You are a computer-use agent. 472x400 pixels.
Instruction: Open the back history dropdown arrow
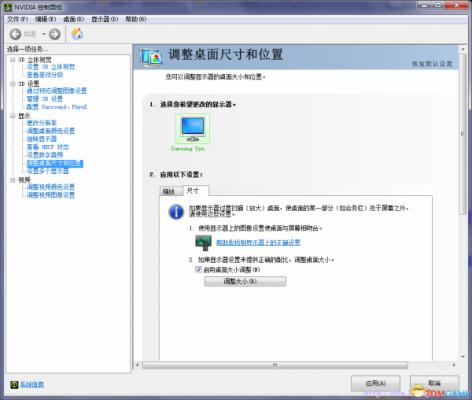pyautogui.click(x=43, y=34)
